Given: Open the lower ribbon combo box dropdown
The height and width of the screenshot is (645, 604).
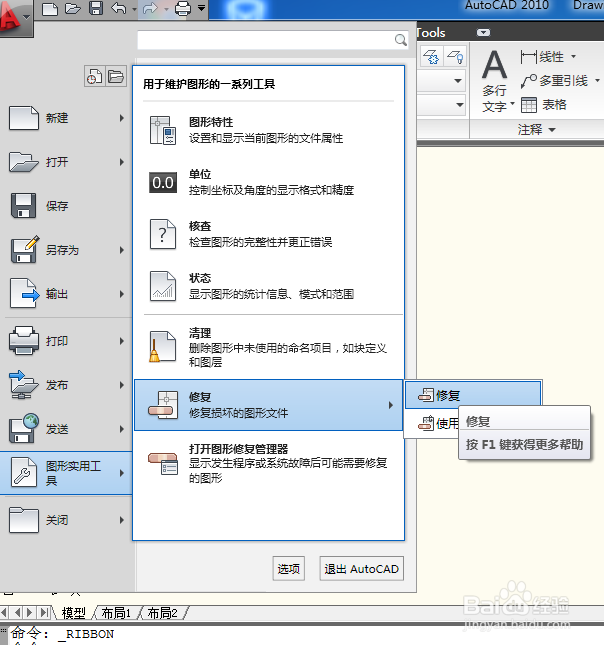Looking at the screenshot, I should click(x=460, y=105).
